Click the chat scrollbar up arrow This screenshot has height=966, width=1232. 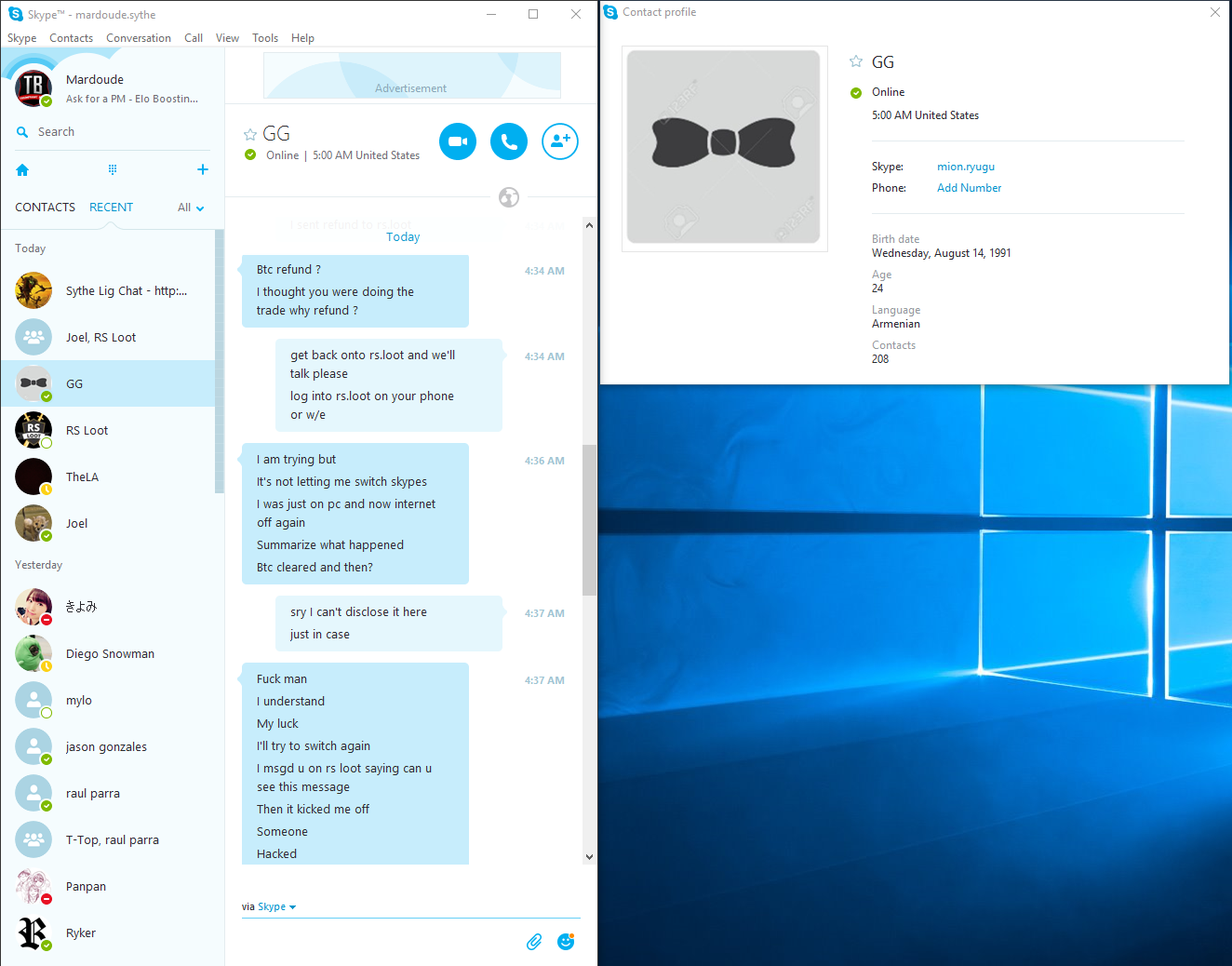click(x=589, y=225)
